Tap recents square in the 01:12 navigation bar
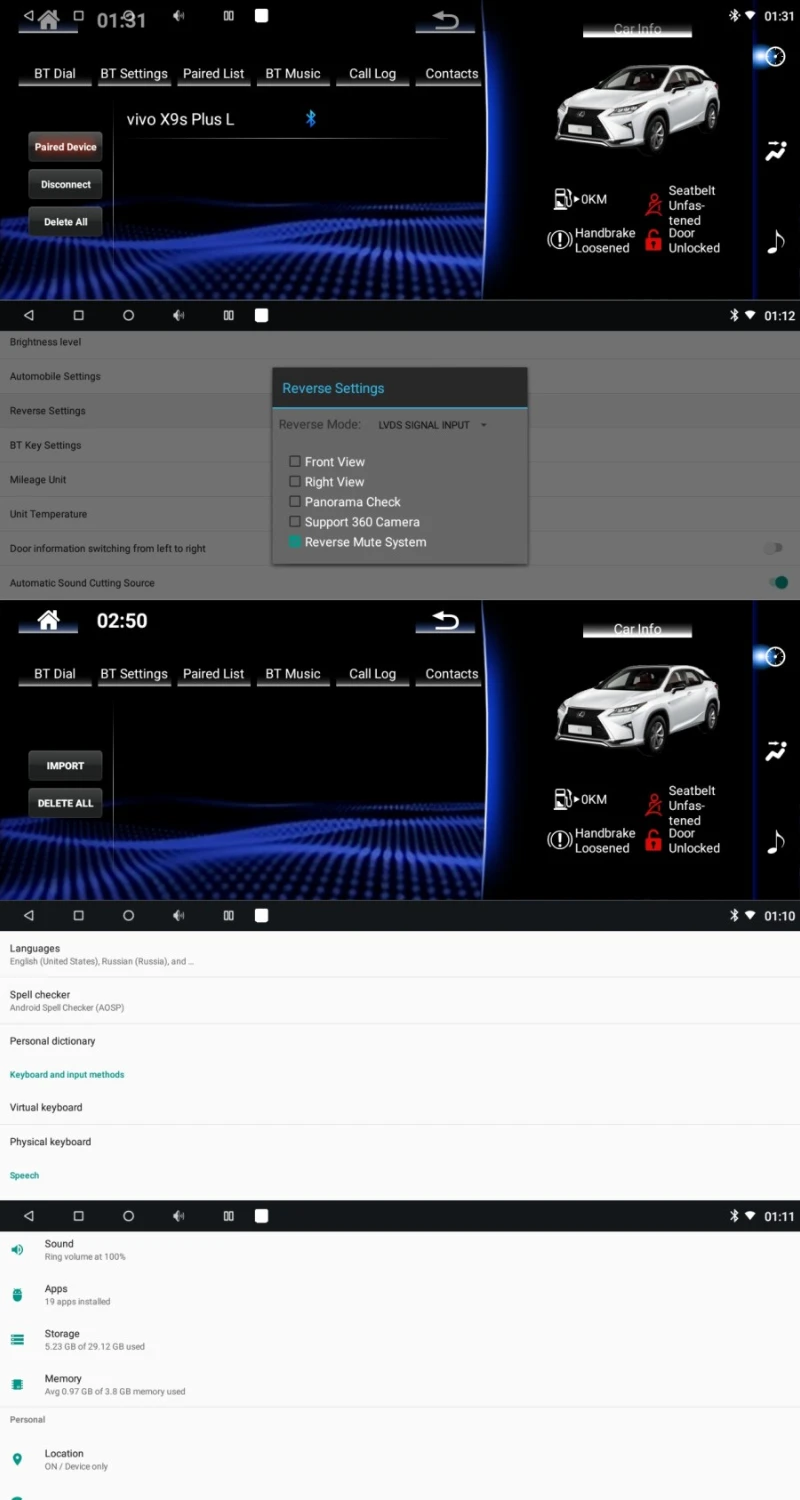Image resolution: width=800 pixels, height=1500 pixels. click(x=78, y=315)
